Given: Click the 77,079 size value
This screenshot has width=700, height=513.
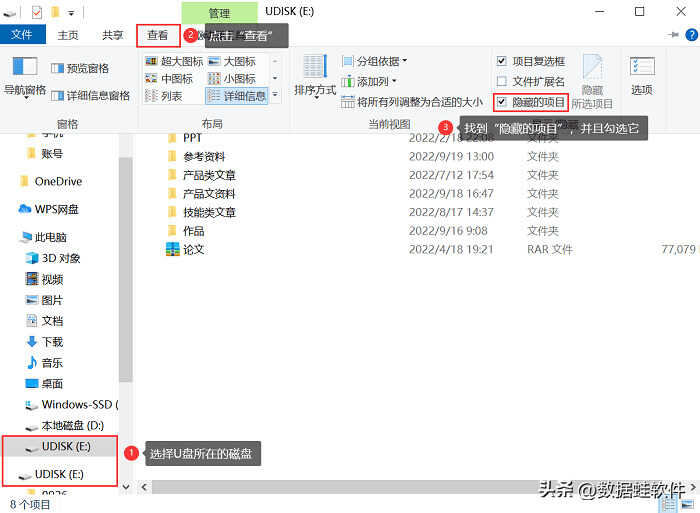Looking at the screenshot, I should (678, 249).
